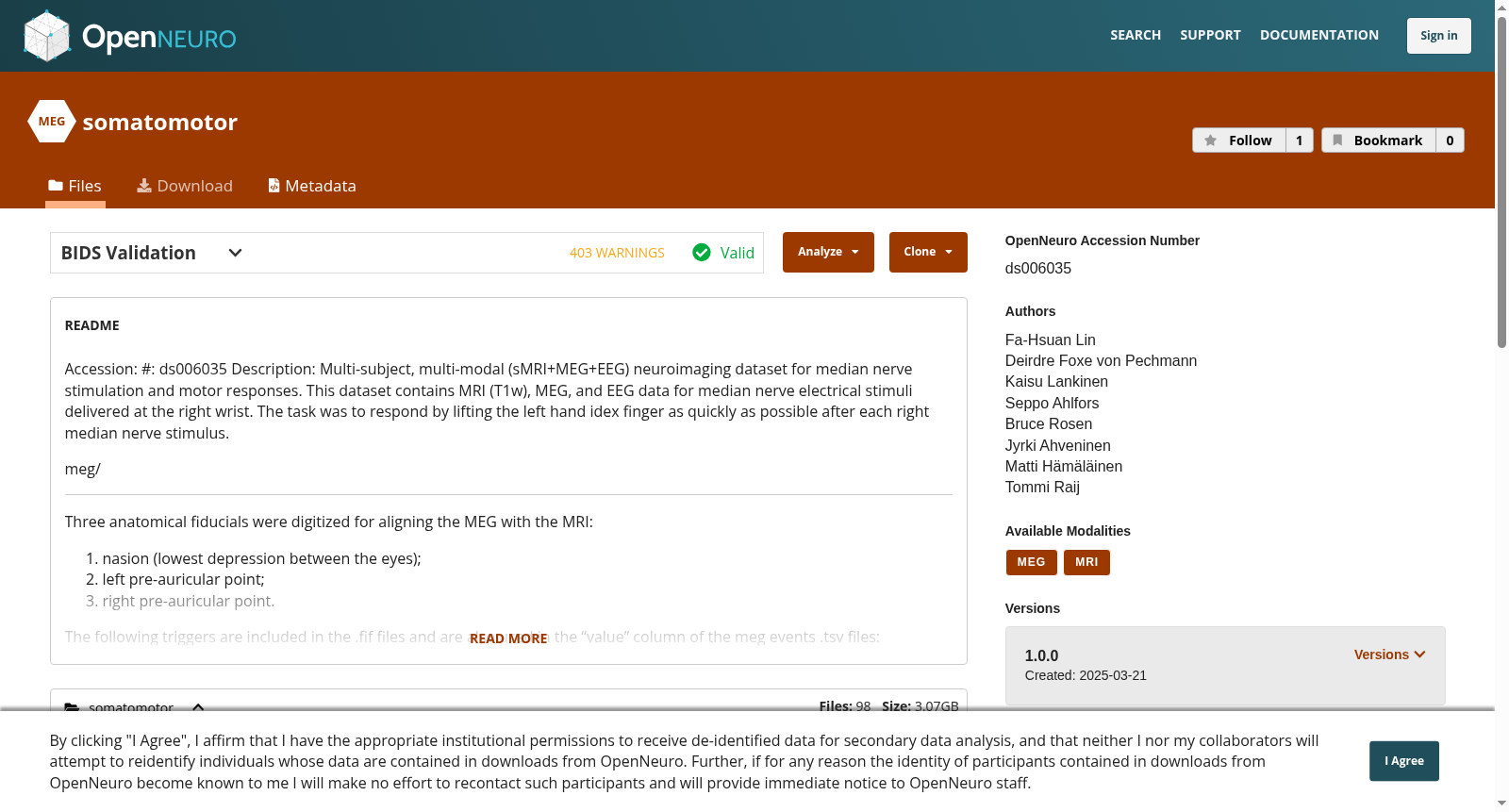
Task: Click the green Valid checkmark icon
Action: (x=702, y=252)
